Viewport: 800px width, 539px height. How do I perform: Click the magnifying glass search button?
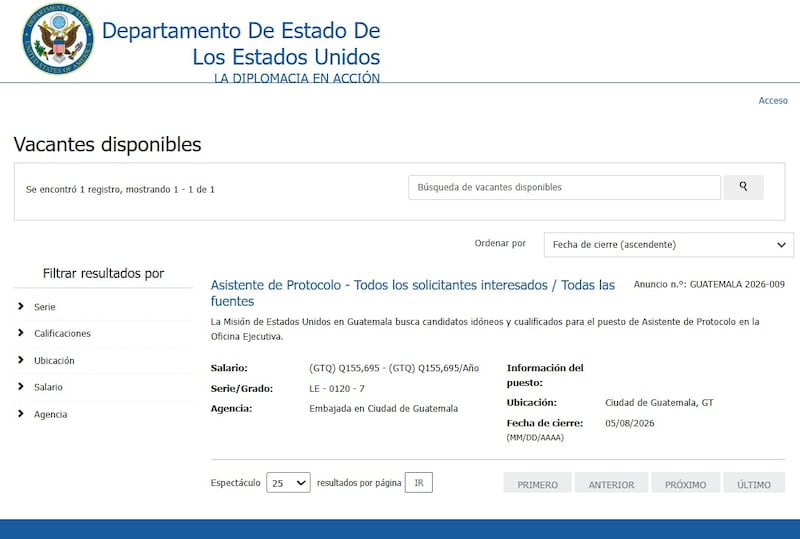pyautogui.click(x=743, y=187)
